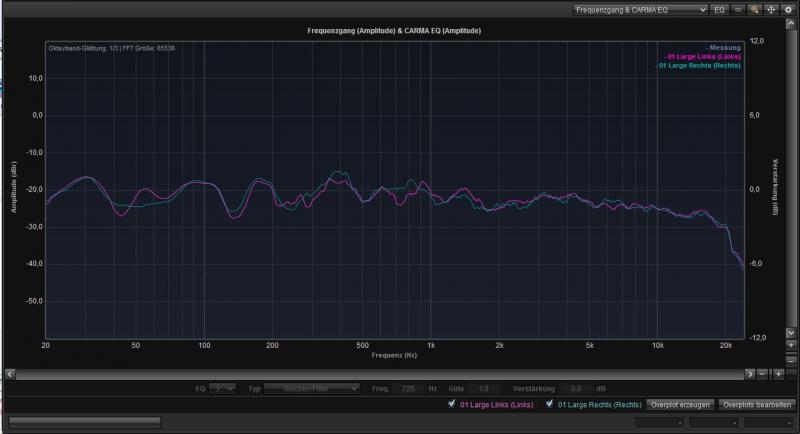This screenshot has width=800, height=434.
Task: Click the EQ button in top toolbar
Action: click(x=719, y=9)
